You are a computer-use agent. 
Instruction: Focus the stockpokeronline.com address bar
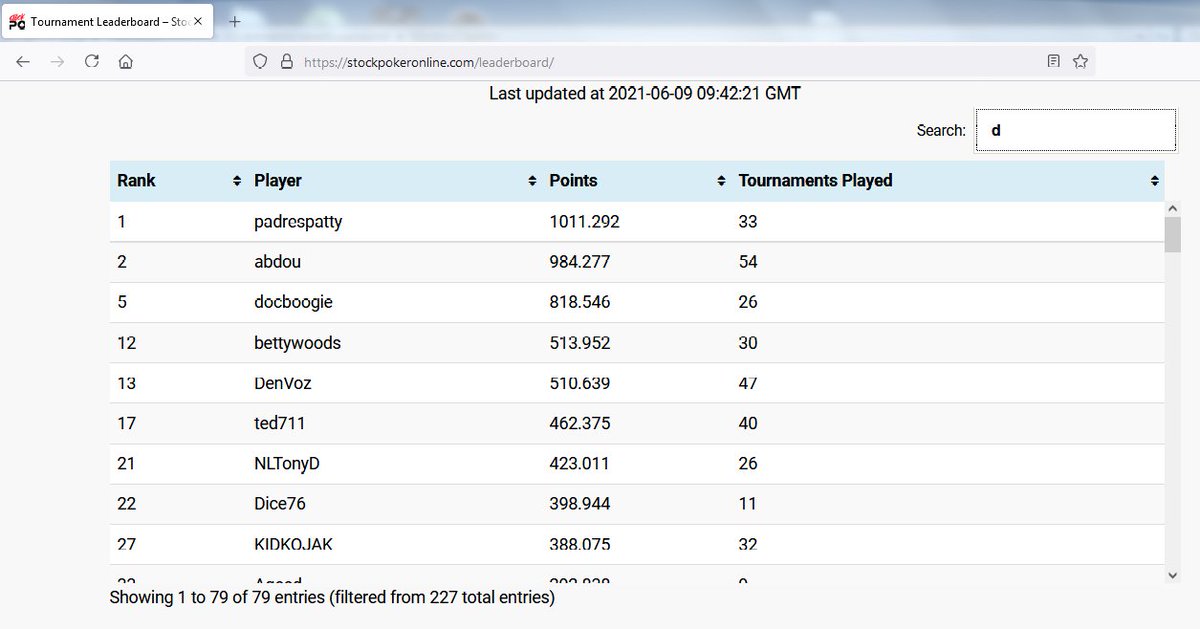(670, 62)
